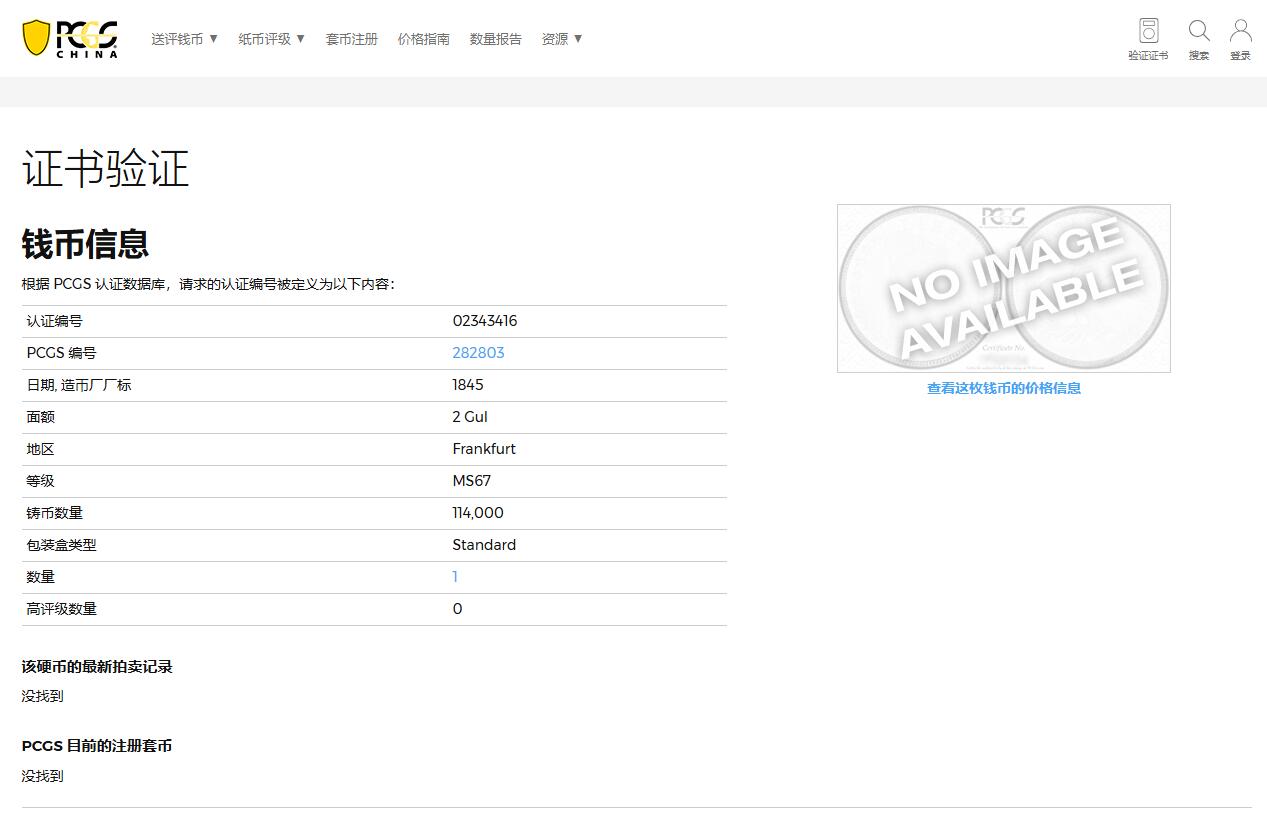Open the 价格指南 menu item
The height and width of the screenshot is (823, 1267).
[x=424, y=39]
